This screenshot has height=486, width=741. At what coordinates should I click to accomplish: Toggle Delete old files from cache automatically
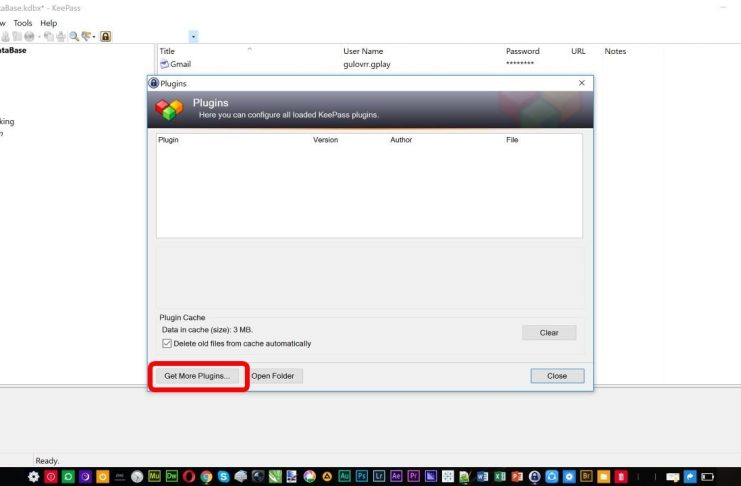pos(167,343)
